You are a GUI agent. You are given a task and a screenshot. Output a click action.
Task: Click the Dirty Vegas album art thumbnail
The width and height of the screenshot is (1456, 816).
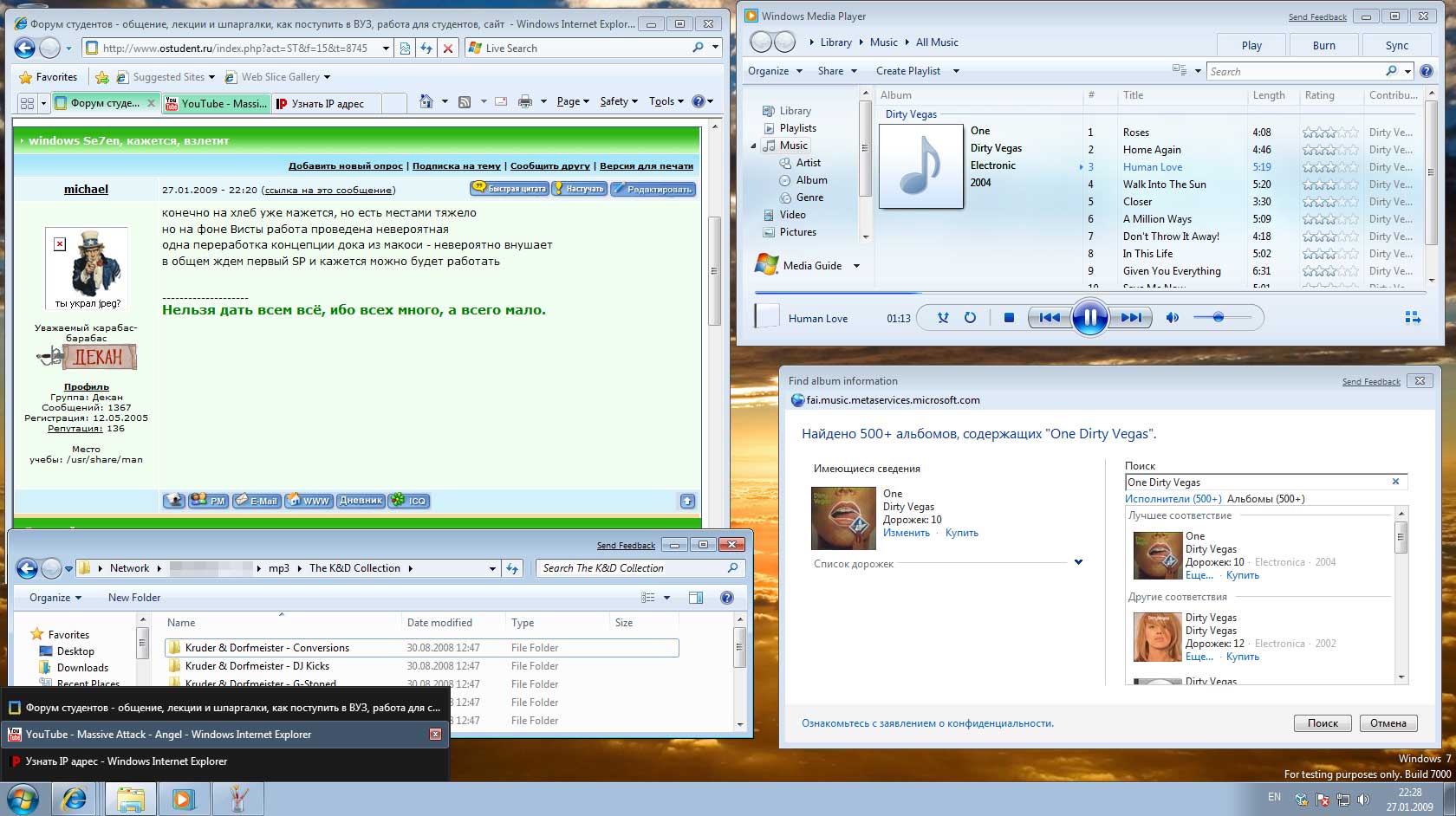(921, 166)
